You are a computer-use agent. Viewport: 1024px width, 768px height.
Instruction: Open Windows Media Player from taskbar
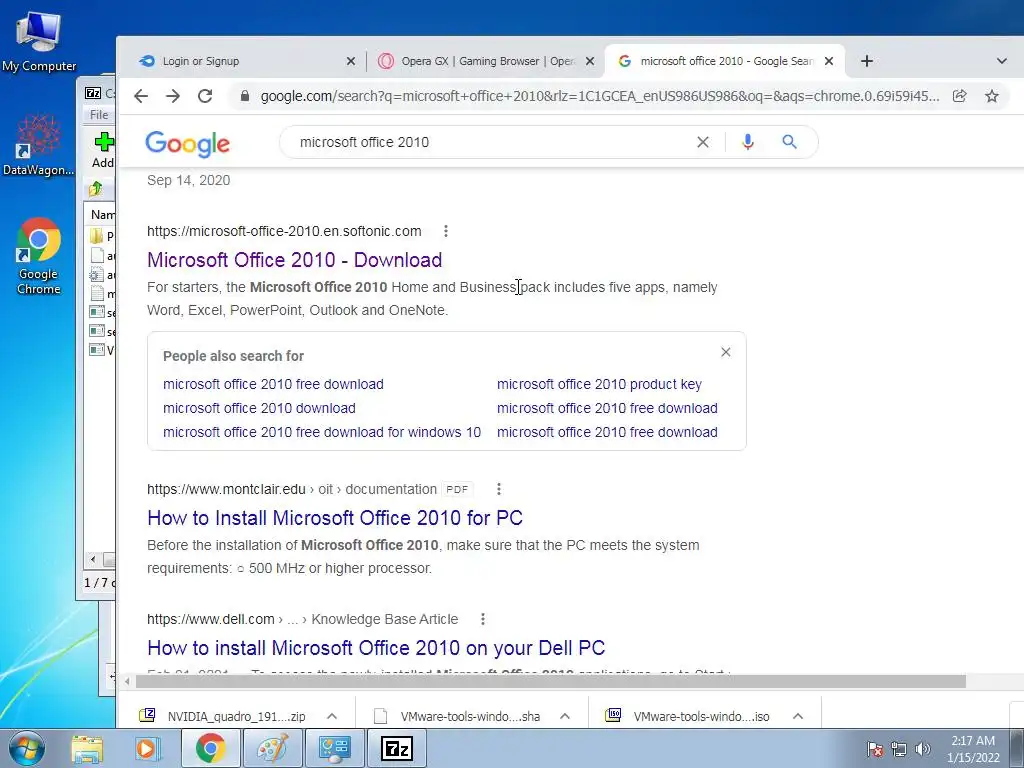[x=148, y=748]
